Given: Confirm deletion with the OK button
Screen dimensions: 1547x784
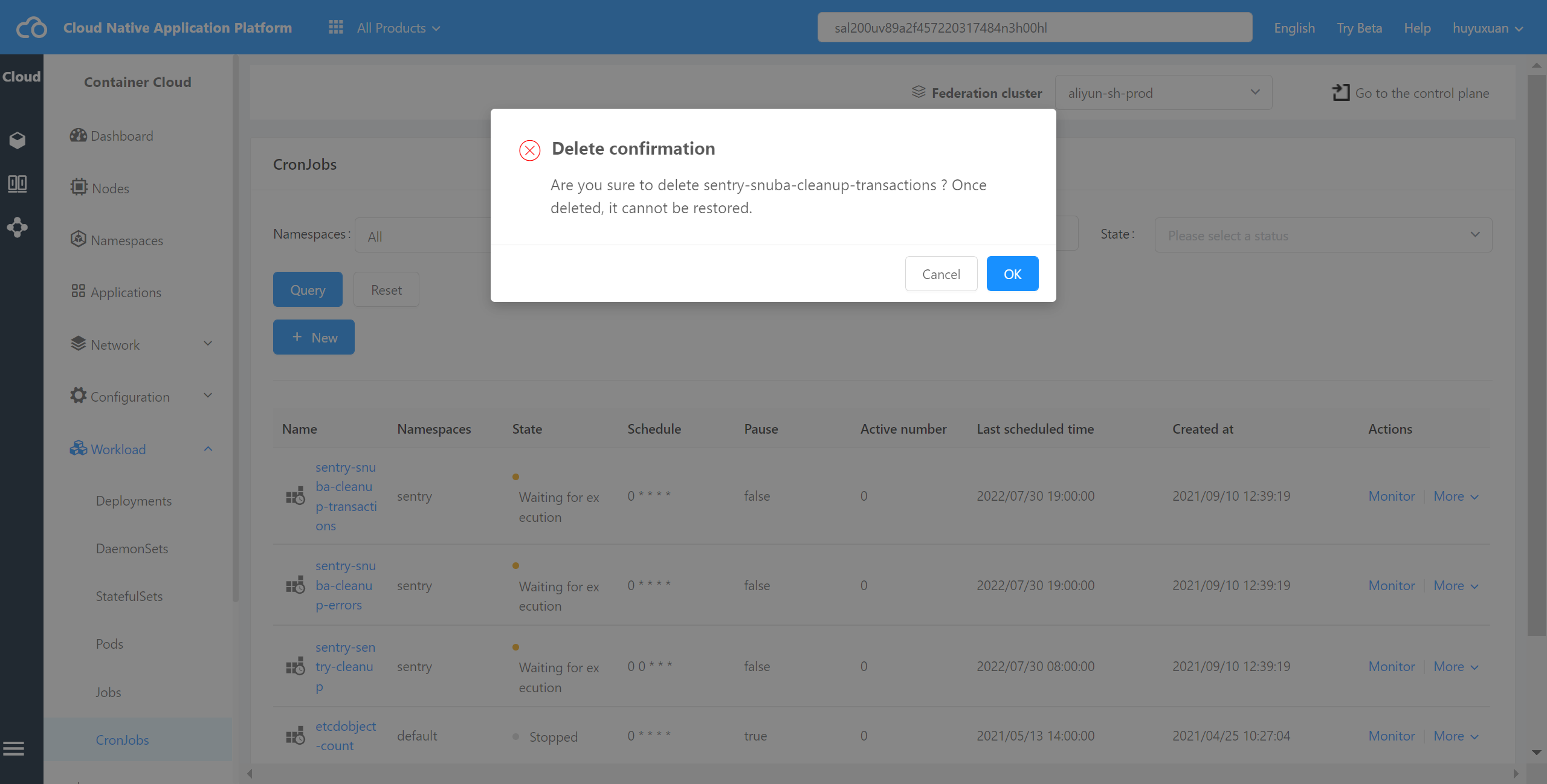Looking at the screenshot, I should point(1012,274).
